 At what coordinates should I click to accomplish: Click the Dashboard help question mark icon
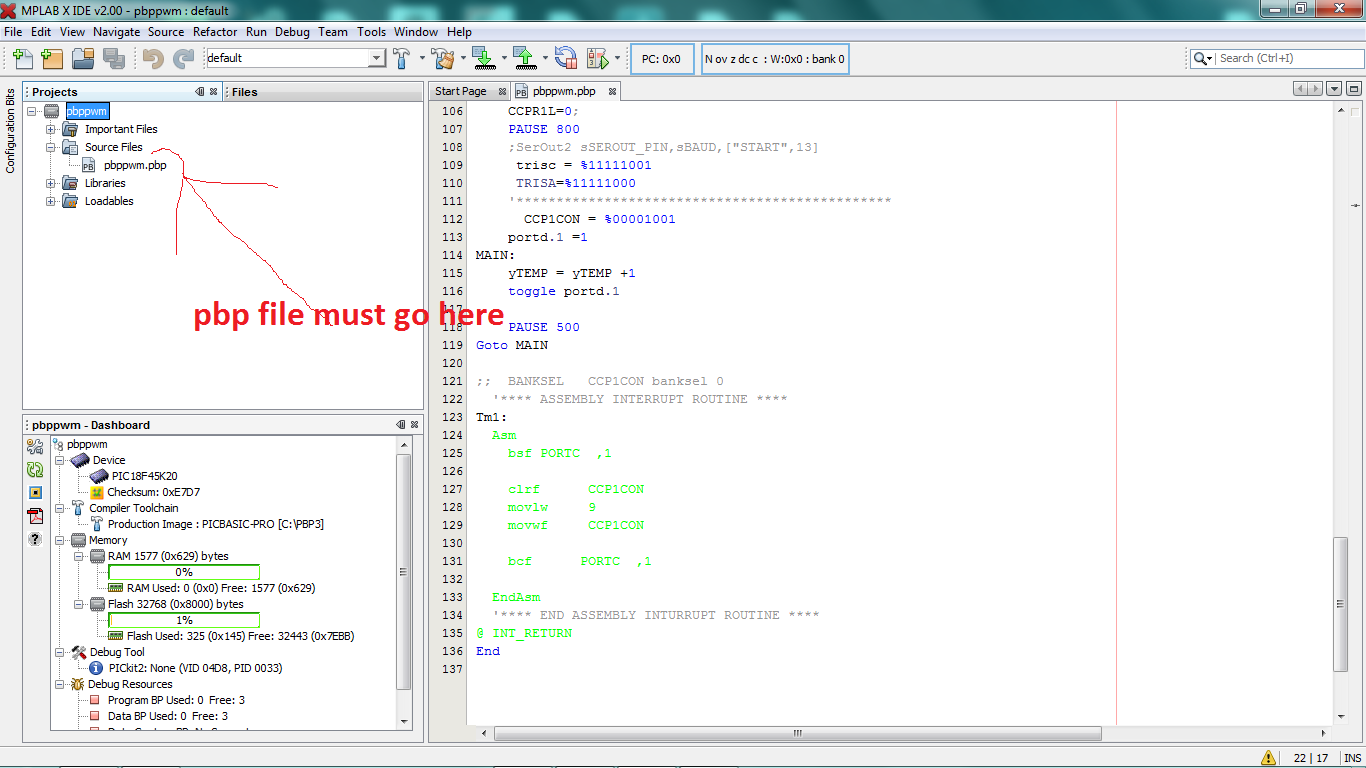point(35,539)
